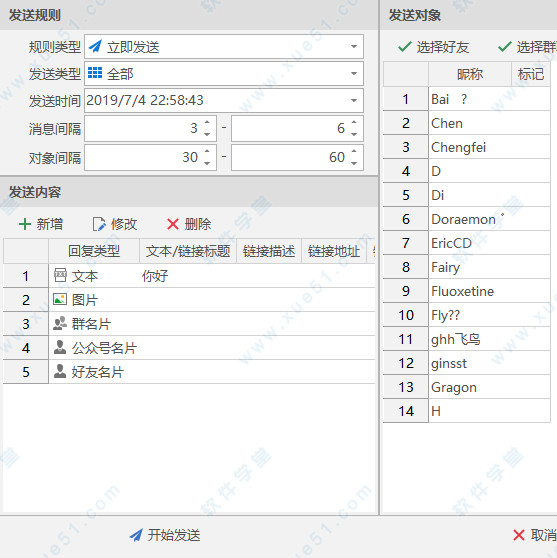Select the 文本 text type icon in row 1
Image resolution: width=557 pixels, height=558 pixels.
60,275
